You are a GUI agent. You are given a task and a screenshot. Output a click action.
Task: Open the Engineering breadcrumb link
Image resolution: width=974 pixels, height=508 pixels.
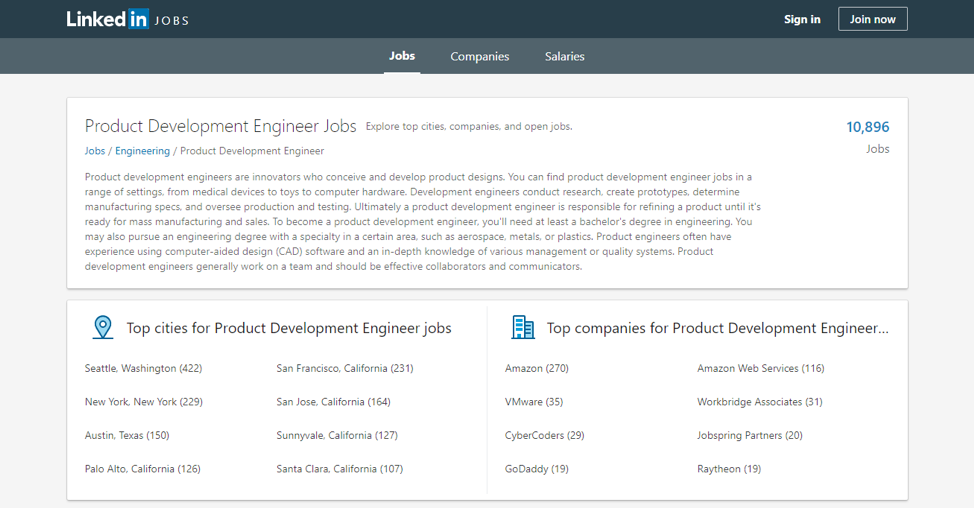pos(142,151)
